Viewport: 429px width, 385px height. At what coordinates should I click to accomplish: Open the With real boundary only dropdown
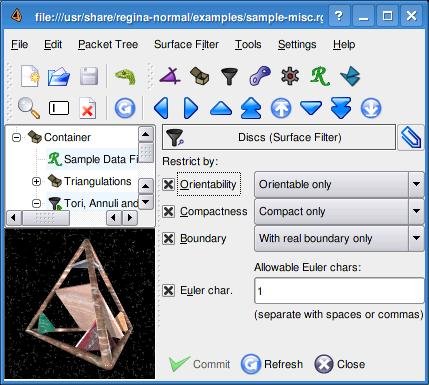click(x=339, y=238)
